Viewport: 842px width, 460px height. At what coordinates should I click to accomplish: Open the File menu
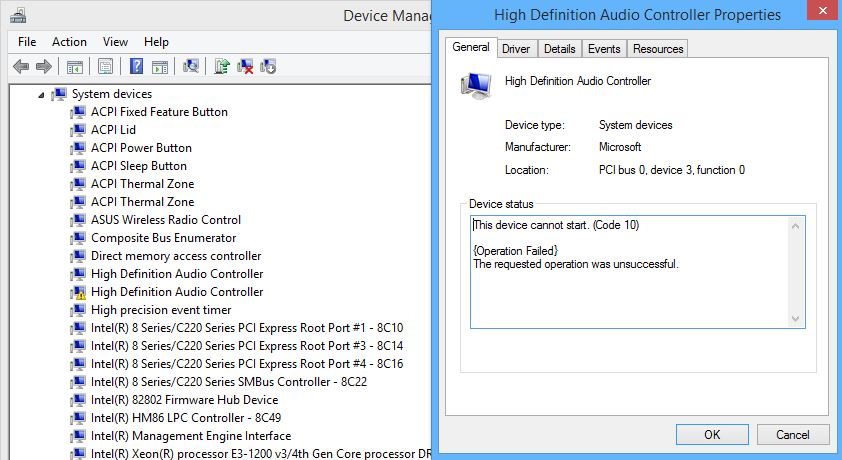point(27,42)
